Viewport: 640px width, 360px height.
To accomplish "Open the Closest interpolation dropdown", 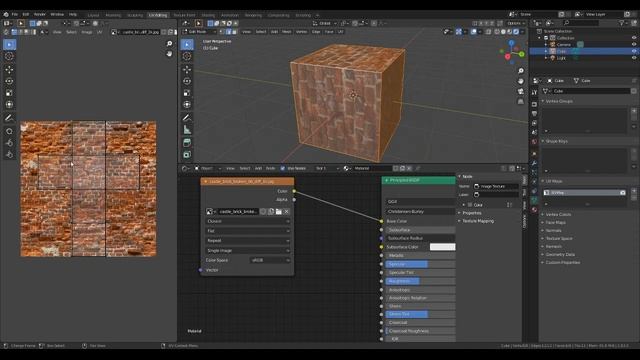I will coord(248,221).
